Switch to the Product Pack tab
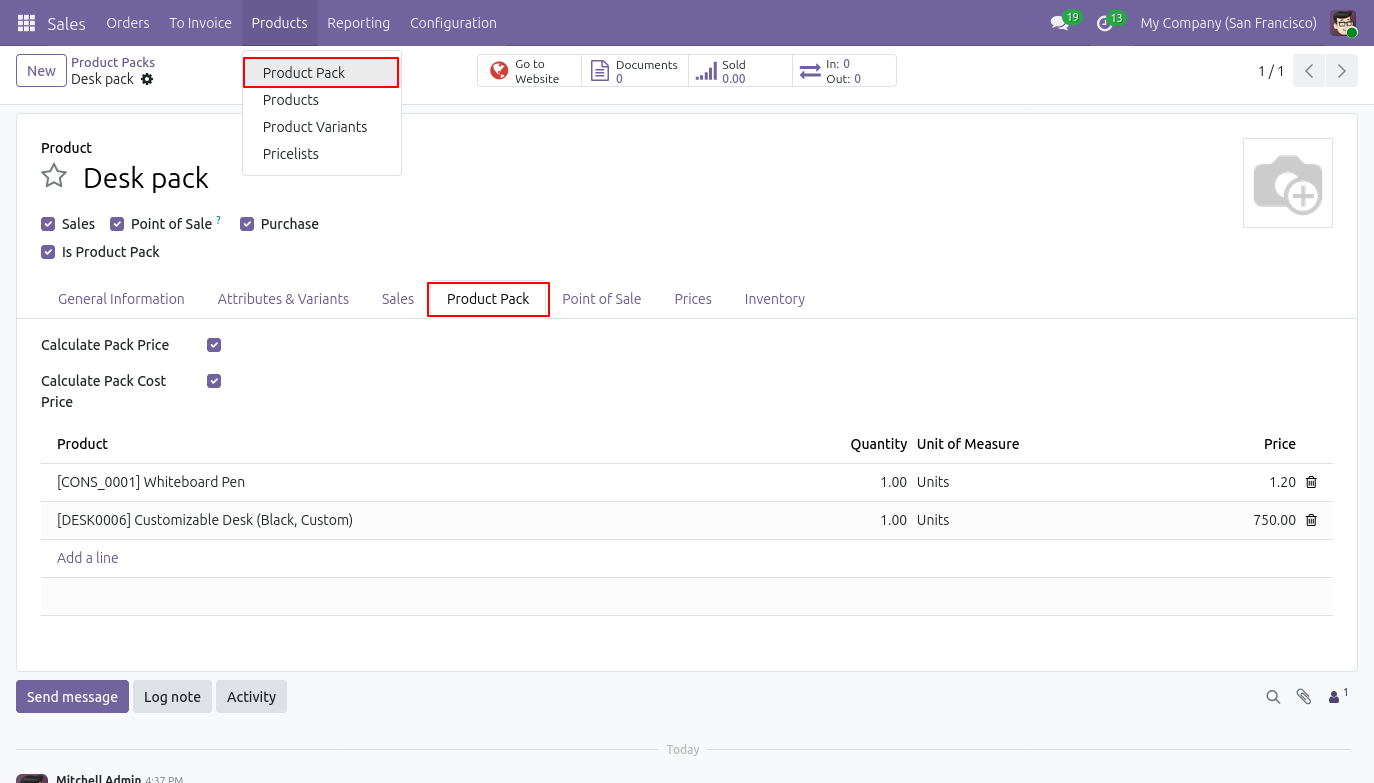Image resolution: width=1374 pixels, height=783 pixels. 488,299
